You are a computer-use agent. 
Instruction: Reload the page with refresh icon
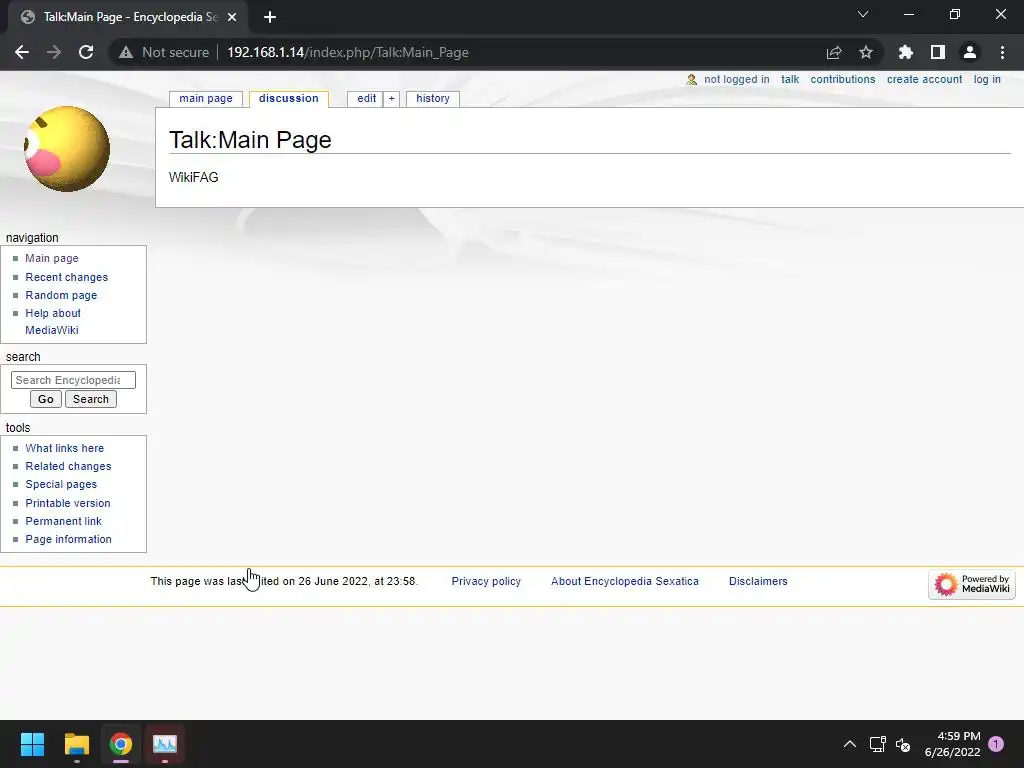point(86,52)
